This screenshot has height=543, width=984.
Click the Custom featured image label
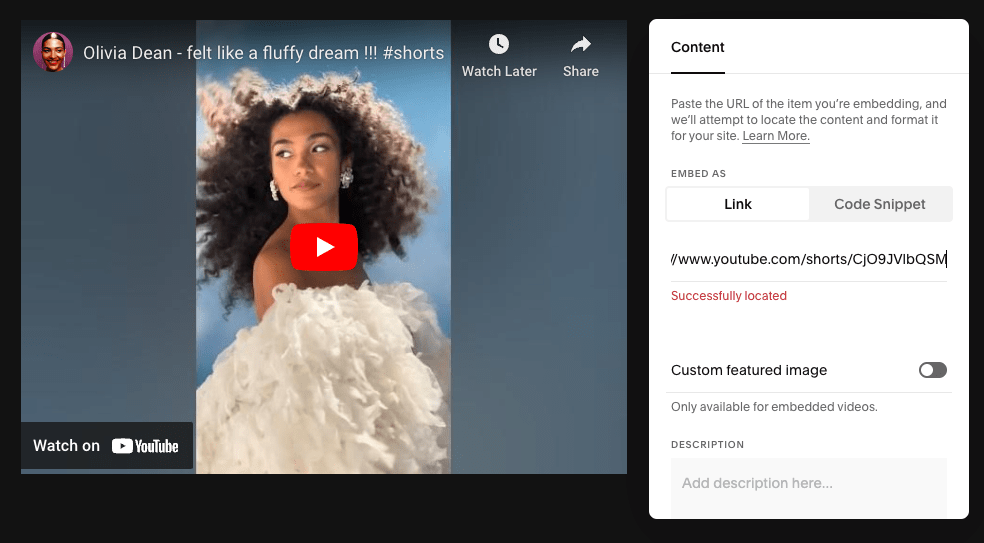coord(749,370)
